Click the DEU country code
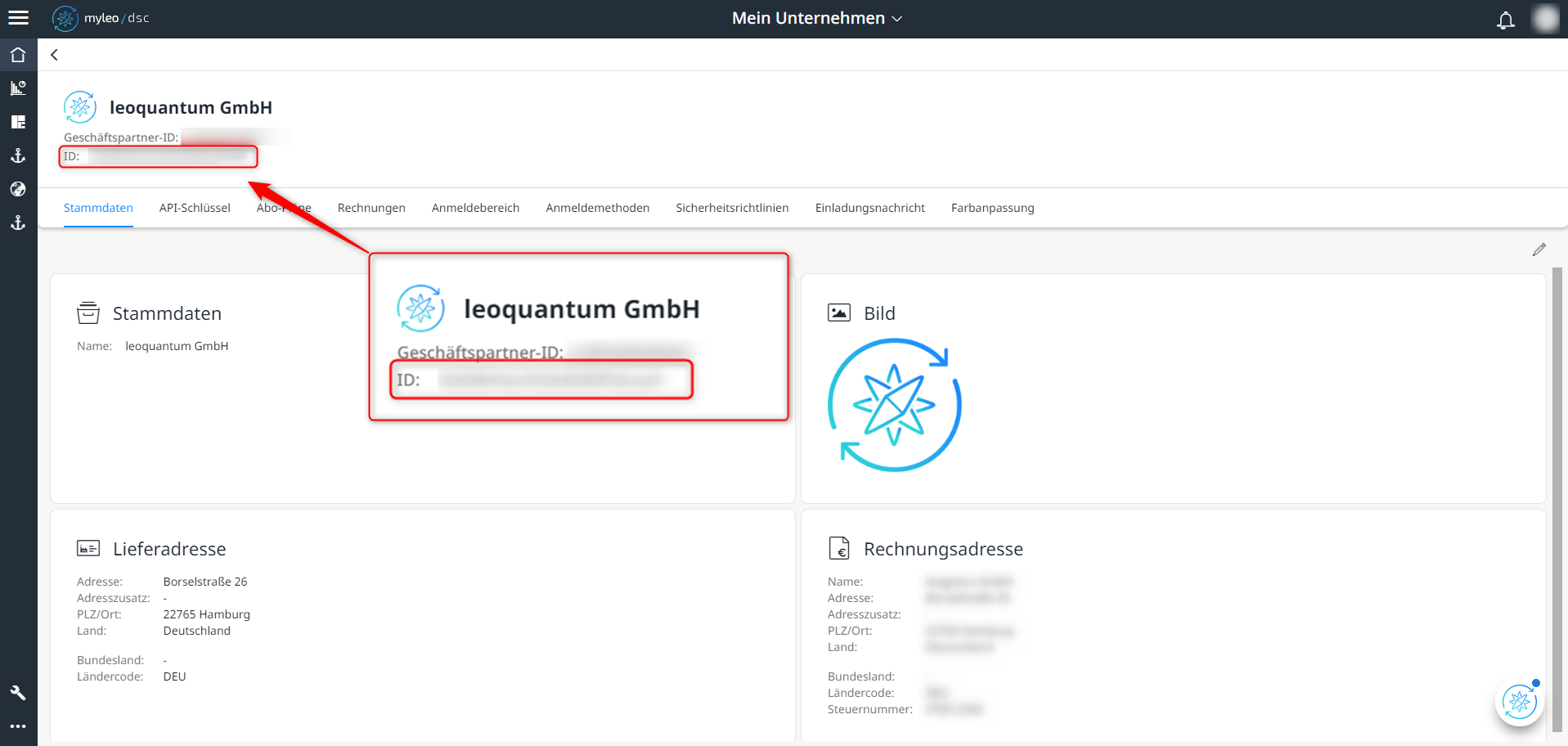The height and width of the screenshot is (746, 1568). tap(174, 676)
